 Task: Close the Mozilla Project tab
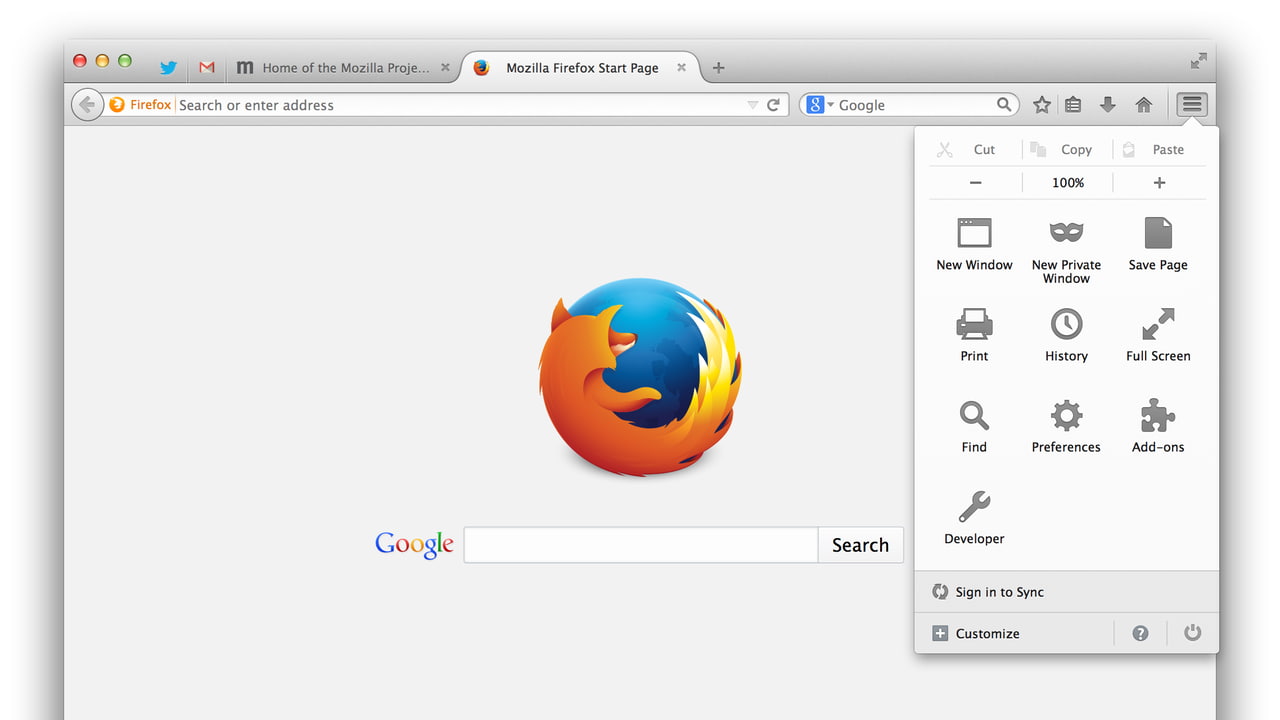click(x=446, y=68)
